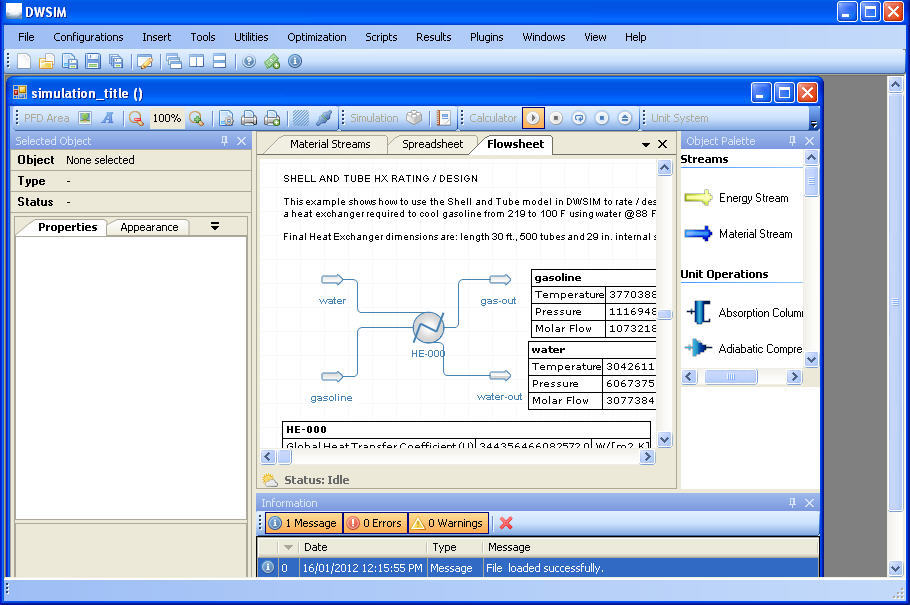Click the Save As icon beside Open
This screenshot has width=910, height=605.
coord(70,61)
